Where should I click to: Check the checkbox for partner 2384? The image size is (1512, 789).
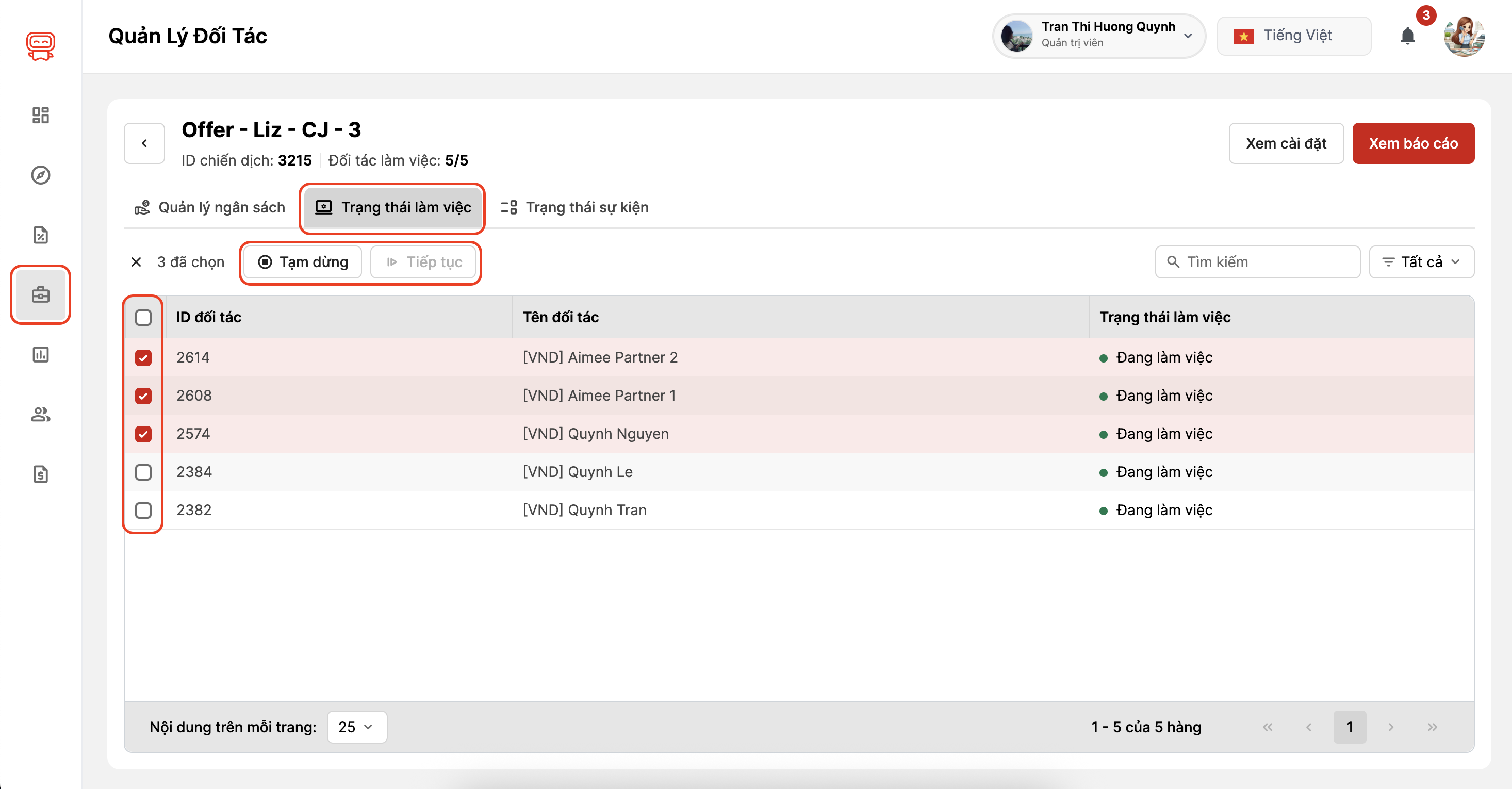(x=143, y=472)
